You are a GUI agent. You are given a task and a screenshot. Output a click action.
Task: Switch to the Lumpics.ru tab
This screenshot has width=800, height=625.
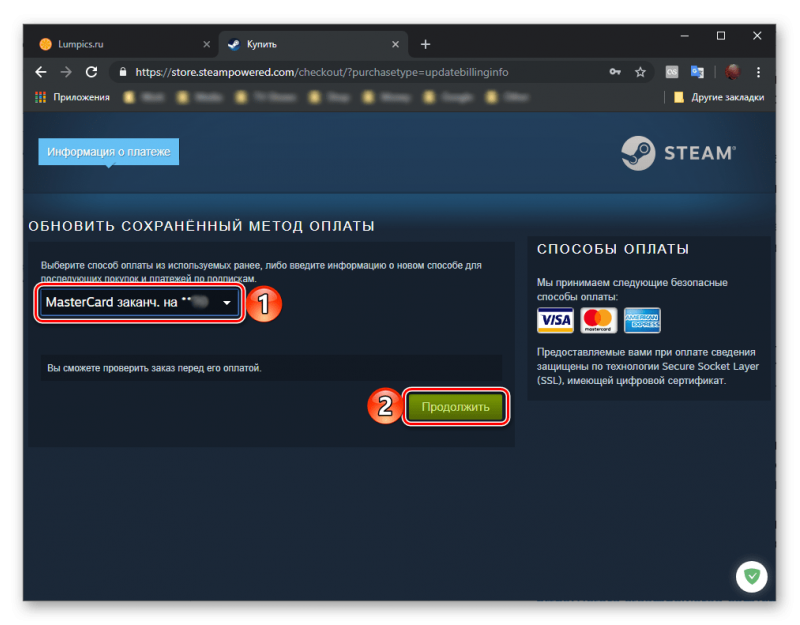pyautogui.click(x=122, y=44)
